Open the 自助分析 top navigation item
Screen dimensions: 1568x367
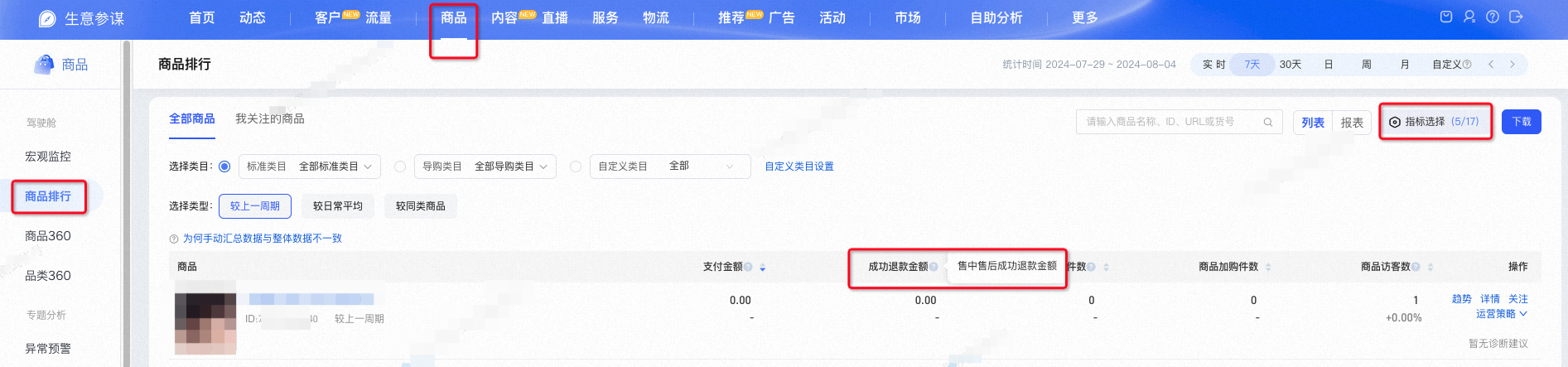996,18
